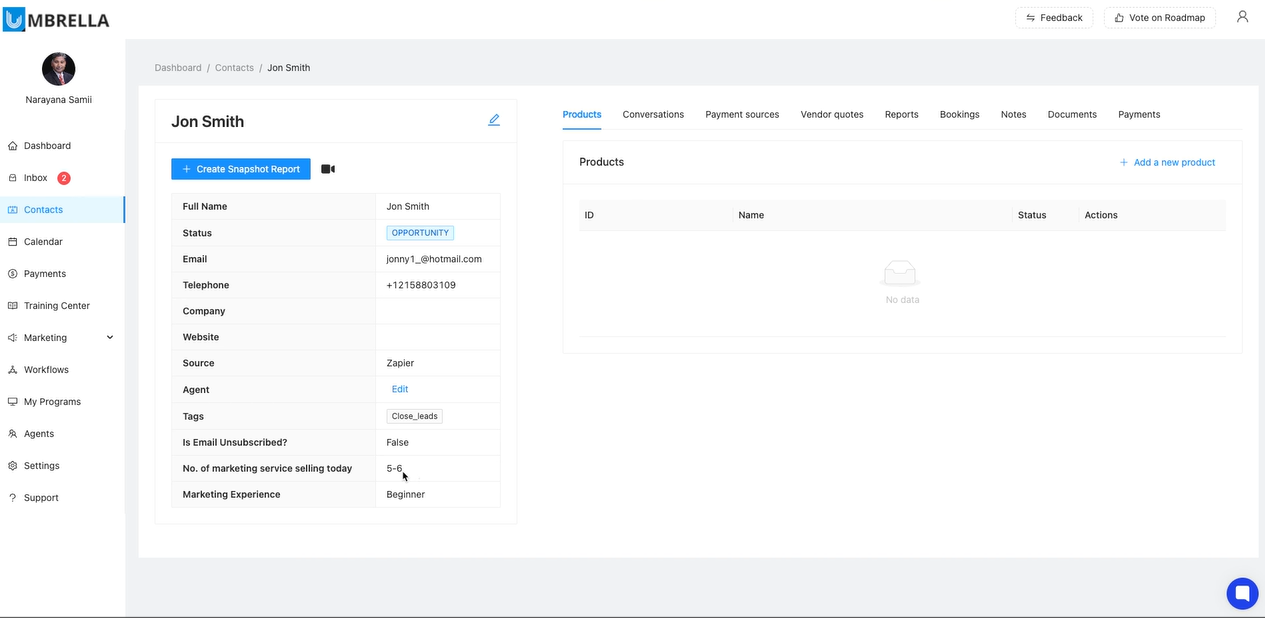This screenshot has height=618, width=1265.
Task: Open Contacts in the sidebar
Action: 62,210
